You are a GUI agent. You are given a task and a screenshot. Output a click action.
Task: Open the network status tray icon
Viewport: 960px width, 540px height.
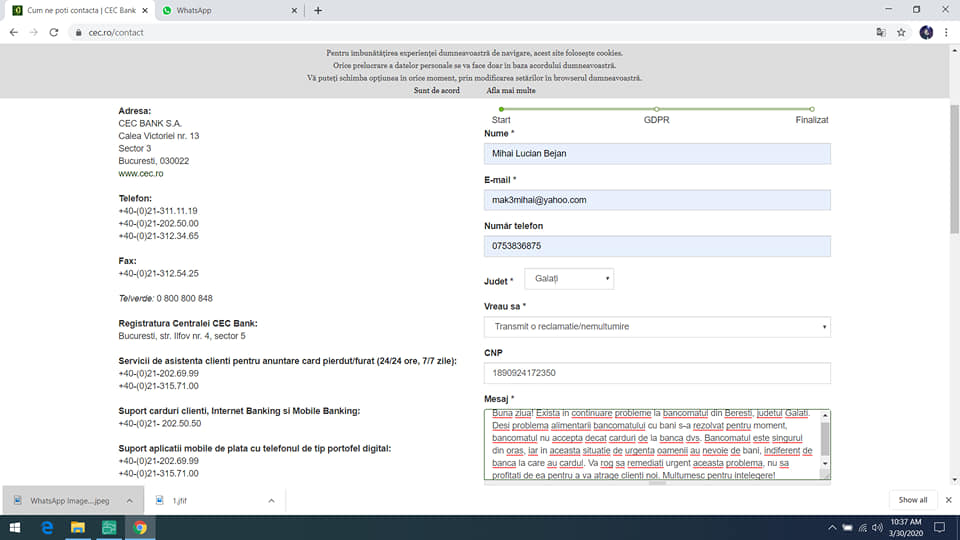863,528
